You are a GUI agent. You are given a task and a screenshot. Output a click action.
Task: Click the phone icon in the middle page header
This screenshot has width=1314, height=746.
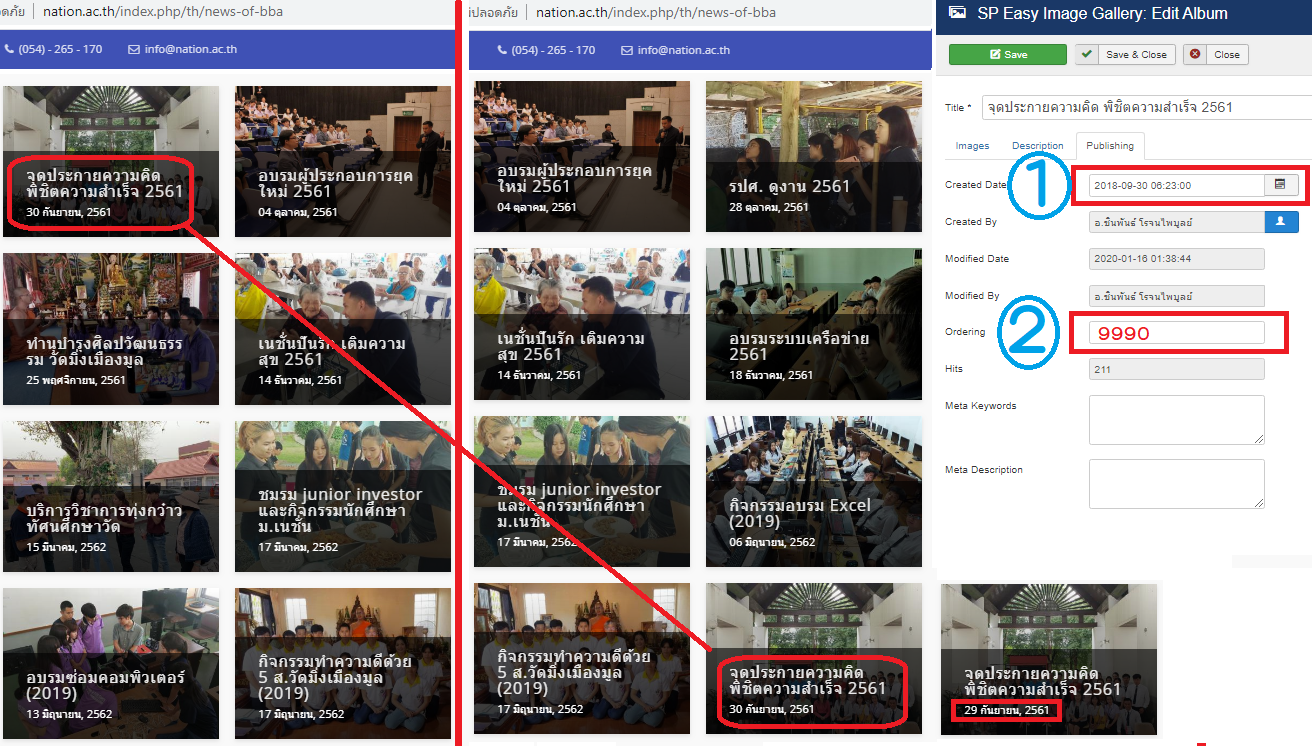tap(503, 50)
